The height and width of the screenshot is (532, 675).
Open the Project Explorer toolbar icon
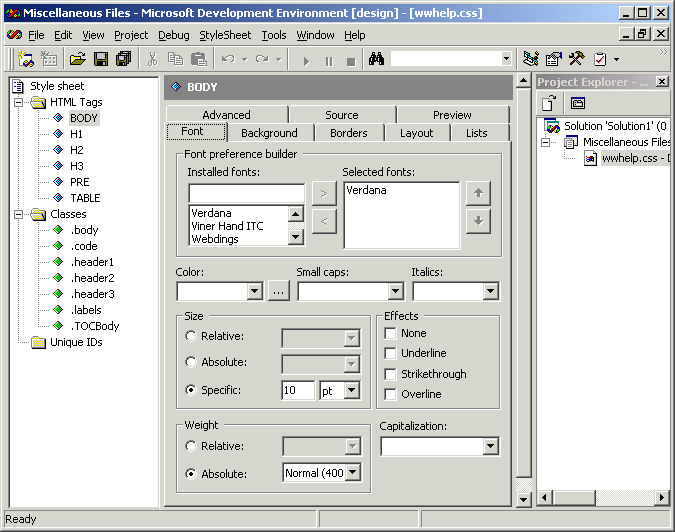click(531, 59)
